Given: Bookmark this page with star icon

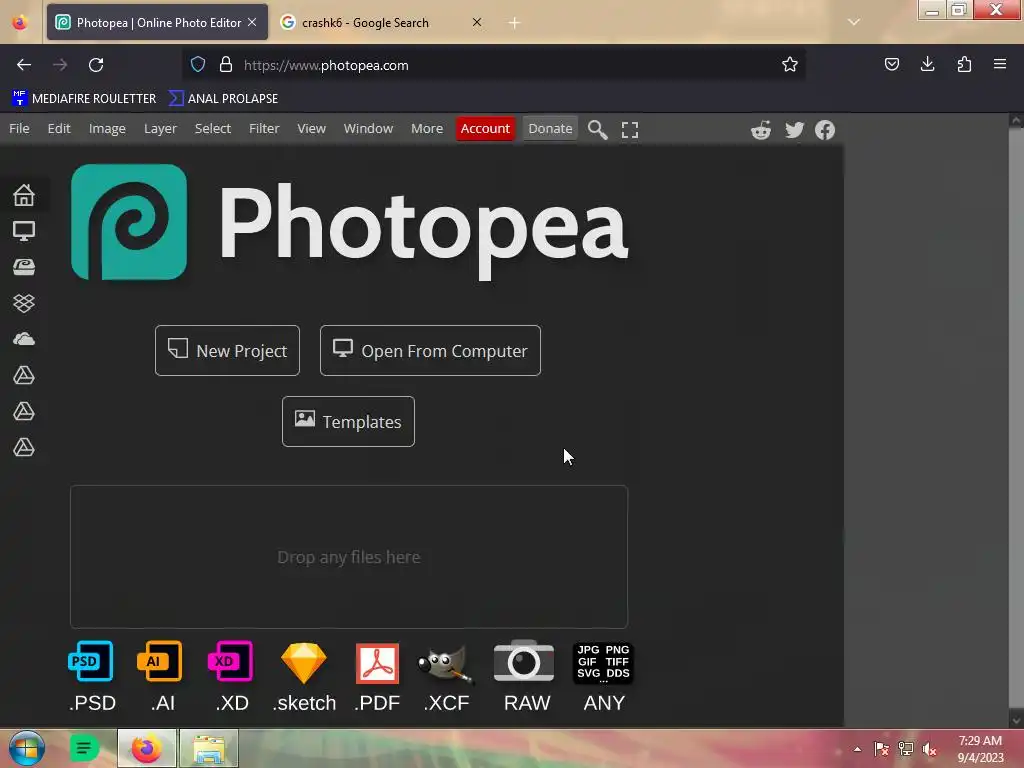Looking at the screenshot, I should pos(790,64).
